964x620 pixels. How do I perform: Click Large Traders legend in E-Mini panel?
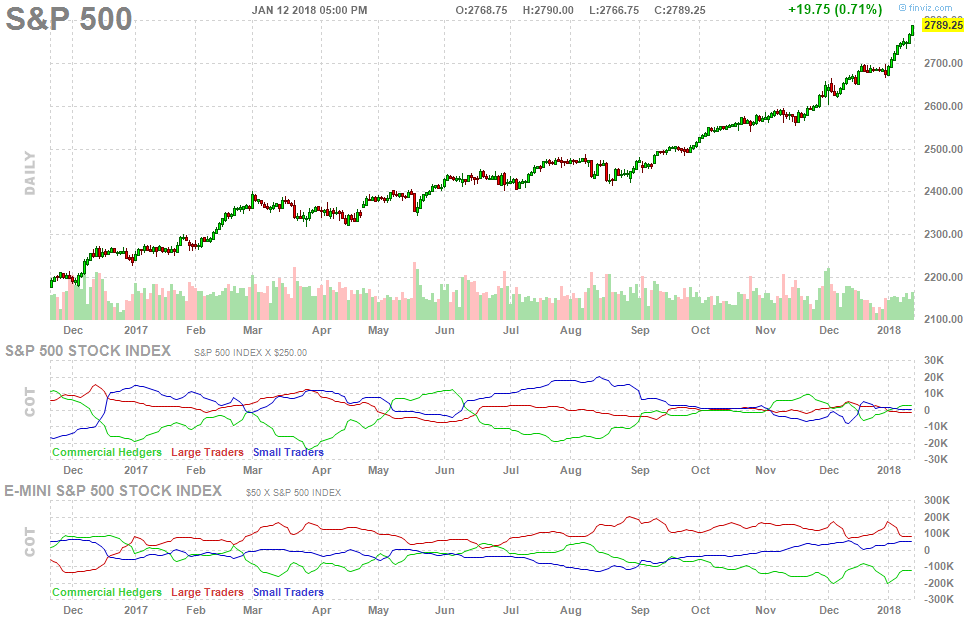tap(207, 592)
